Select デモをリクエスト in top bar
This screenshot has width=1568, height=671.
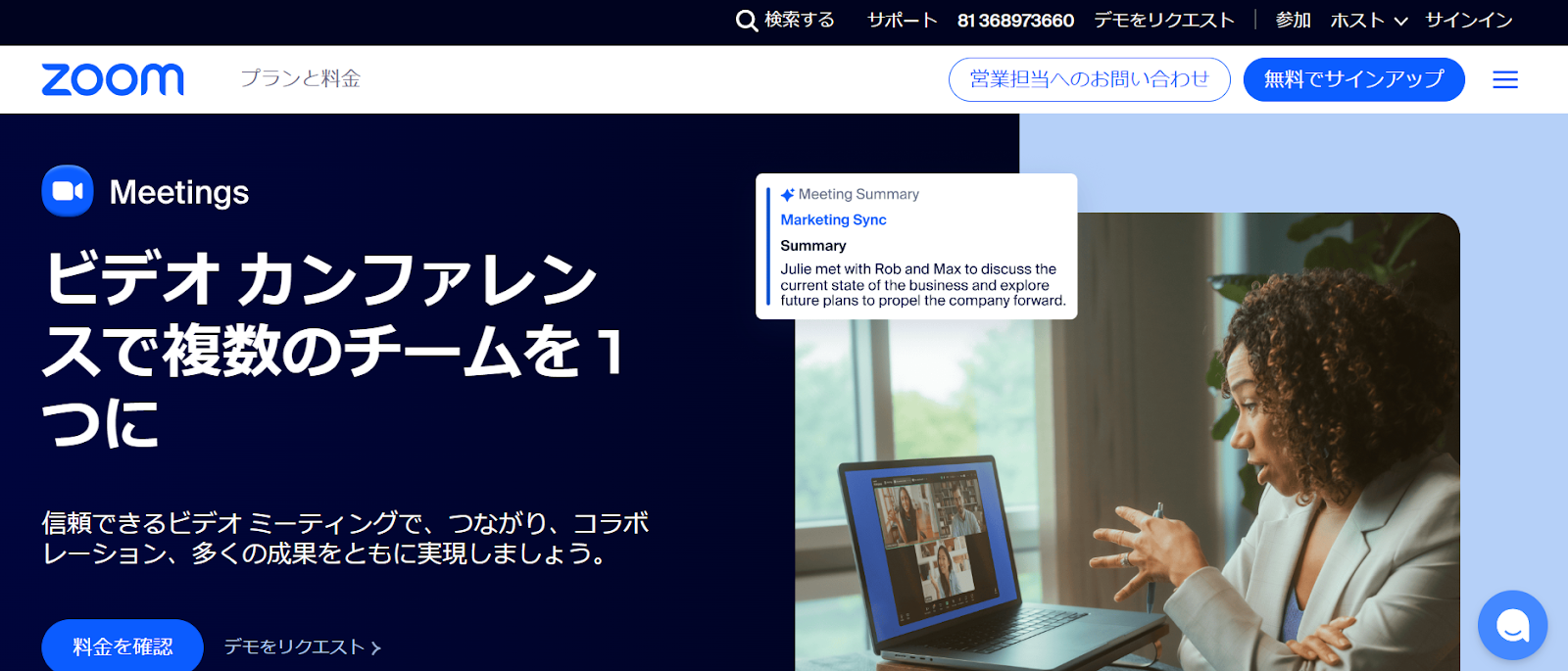tap(1164, 21)
